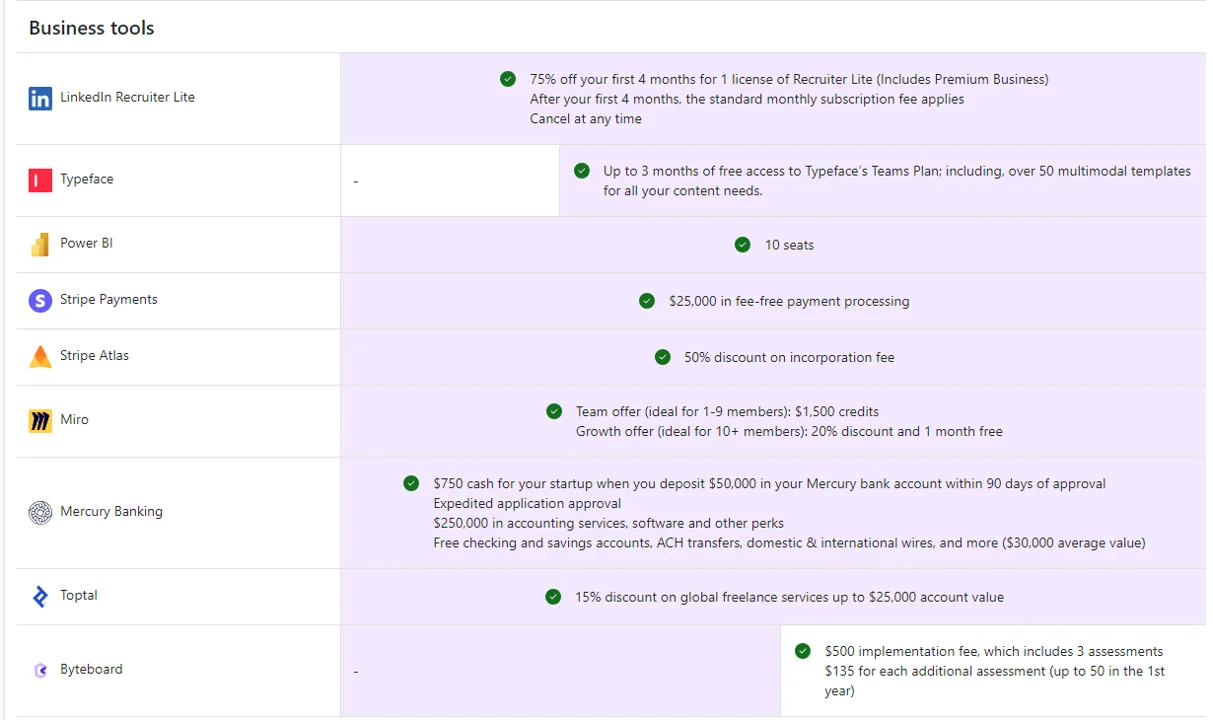Click '$250,000 in accounting services' line
This screenshot has height=720, width=1213.
609,523
